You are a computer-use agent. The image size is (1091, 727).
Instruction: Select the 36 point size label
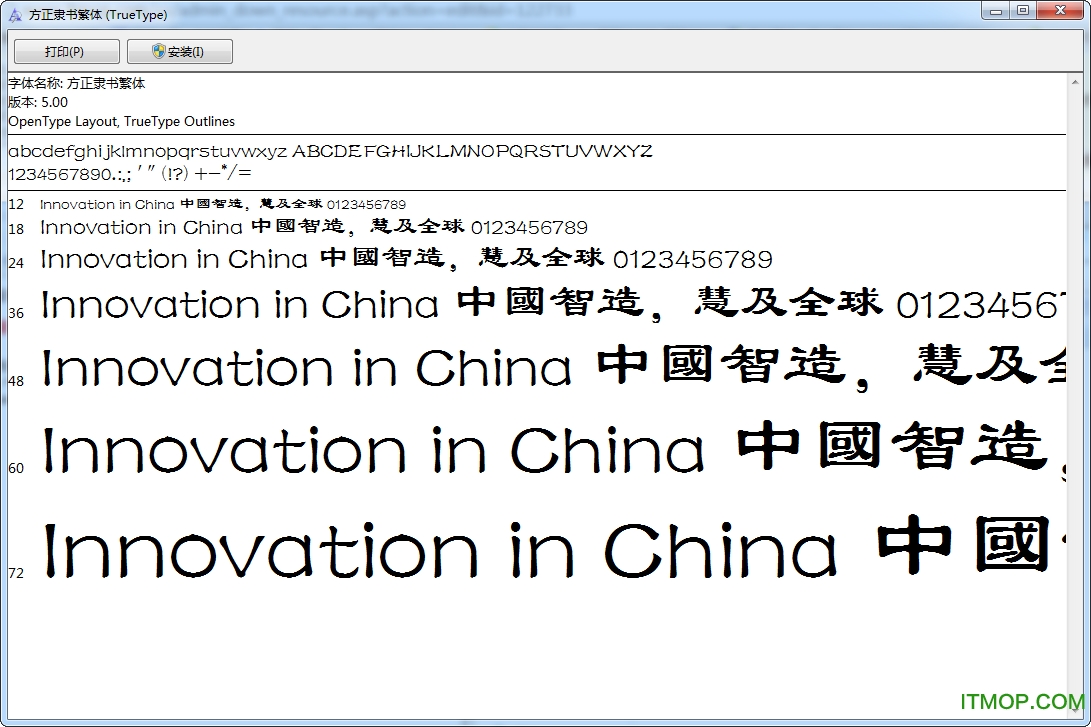tap(16, 313)
